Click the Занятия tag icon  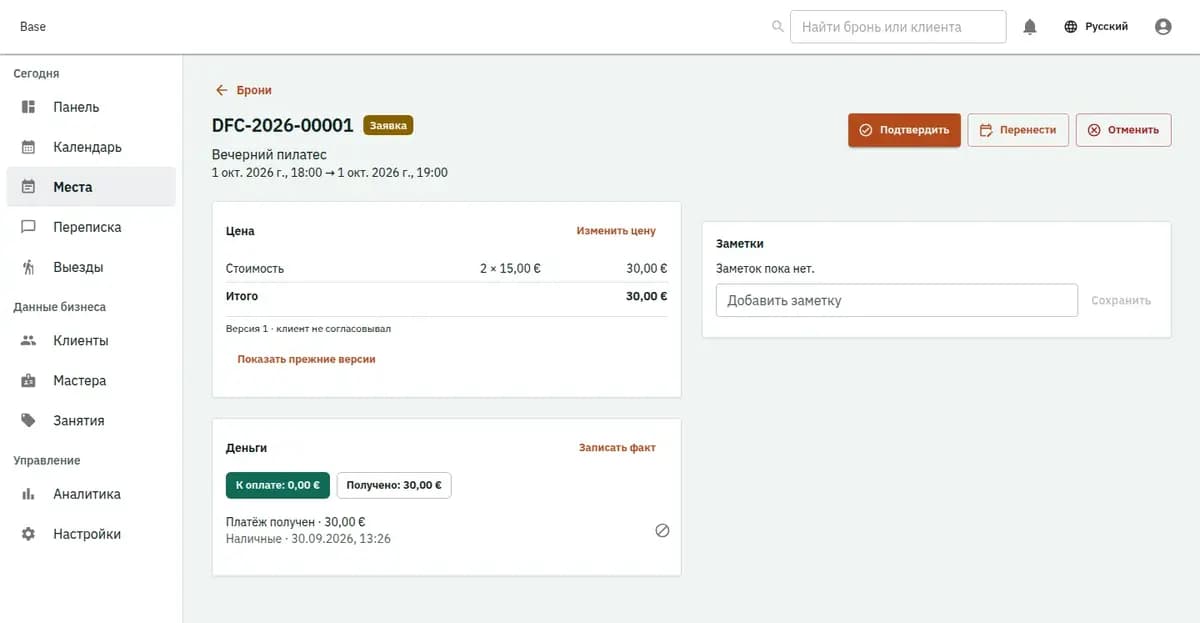pyautogui.click(x=29, y=421)
